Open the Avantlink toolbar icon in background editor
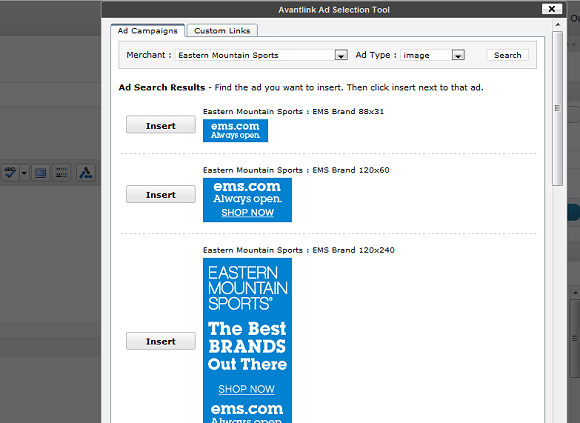580x423 pixels. point(86,173)
